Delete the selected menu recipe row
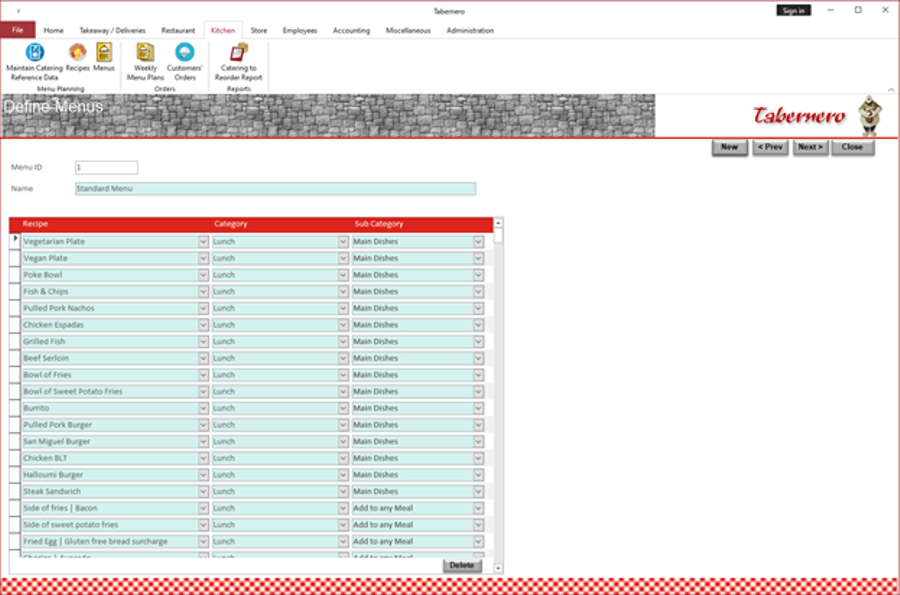Image resolution: width=900 pixels, height=595 pixels. (461, 566)
